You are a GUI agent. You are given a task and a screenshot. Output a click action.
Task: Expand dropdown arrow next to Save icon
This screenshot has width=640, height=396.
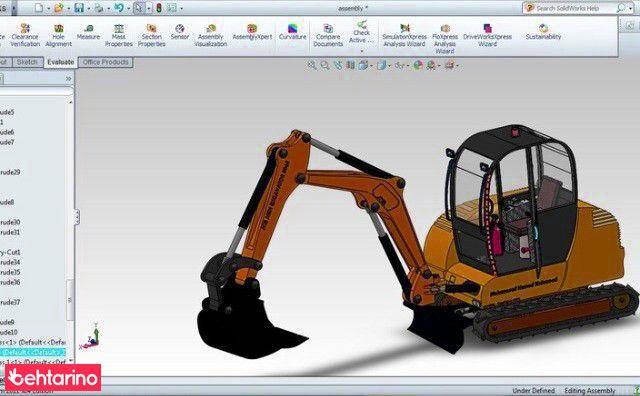click(89, 8)
